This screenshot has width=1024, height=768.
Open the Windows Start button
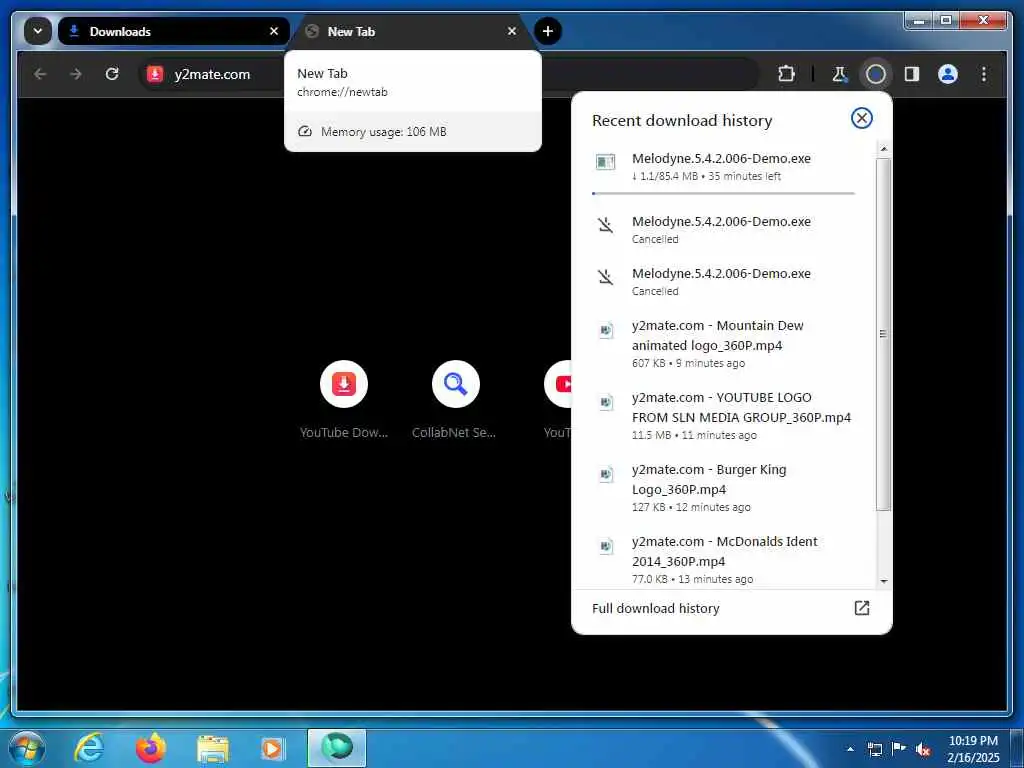[x=27, y=748]
